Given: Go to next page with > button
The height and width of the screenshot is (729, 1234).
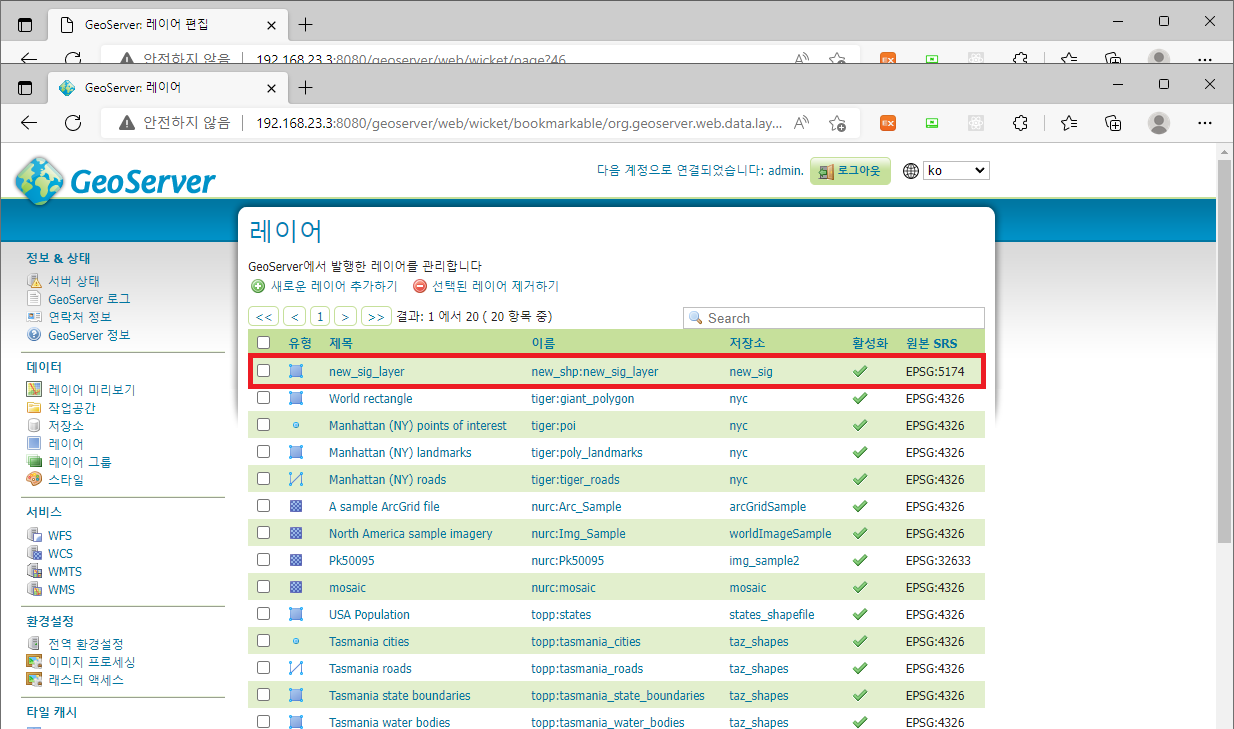Looking at the screenshot, I should [345, 317].
